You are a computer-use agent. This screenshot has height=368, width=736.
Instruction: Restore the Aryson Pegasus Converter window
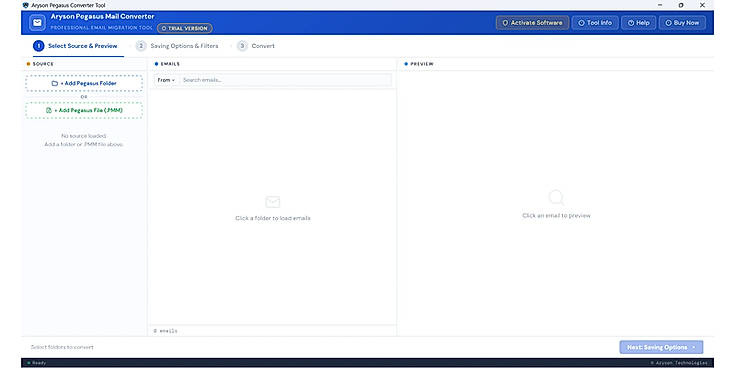[681, 5]
